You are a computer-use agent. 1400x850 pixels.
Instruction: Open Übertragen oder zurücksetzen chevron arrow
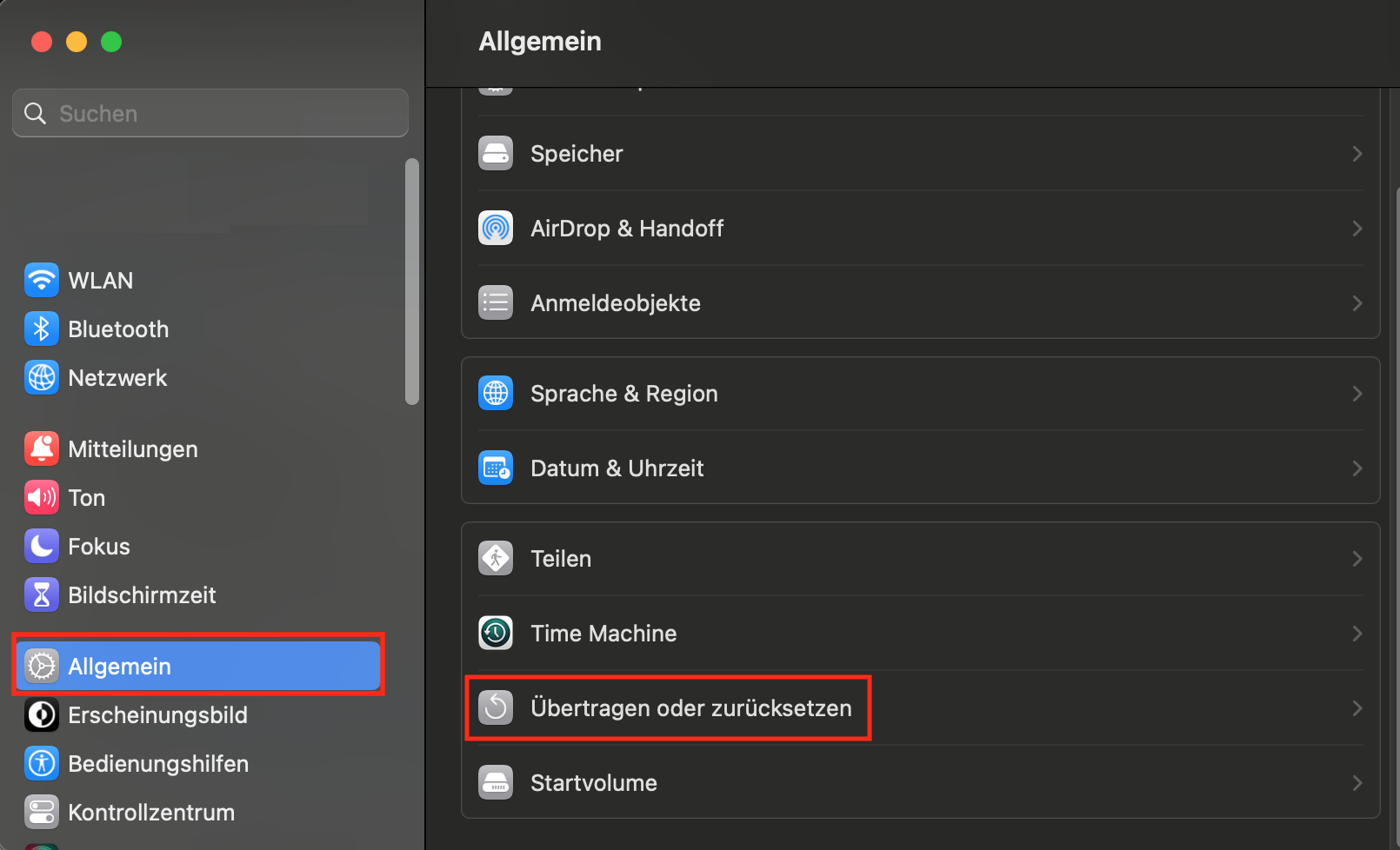(1357, 708)
